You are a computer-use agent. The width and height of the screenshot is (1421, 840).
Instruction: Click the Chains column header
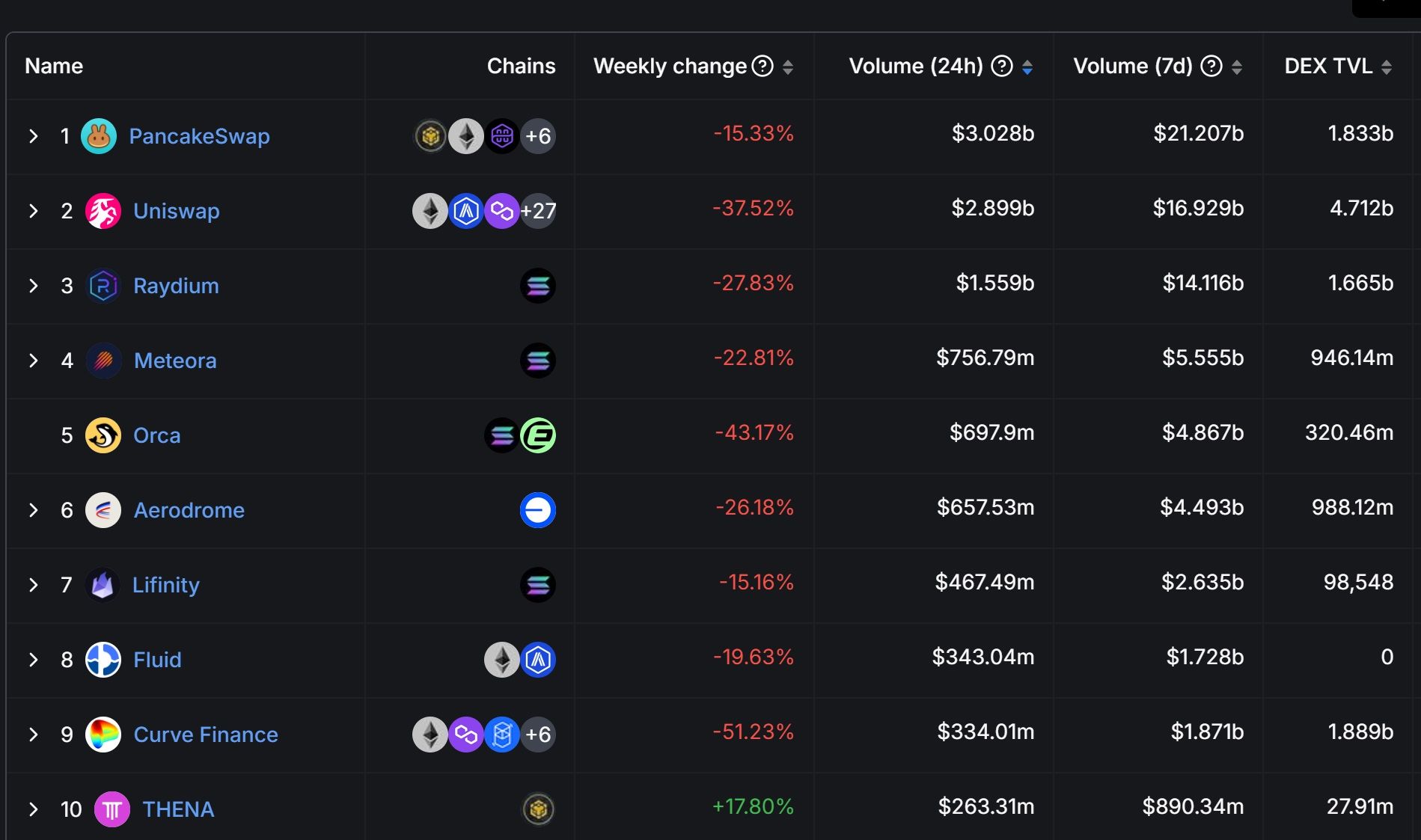click(521, 66)
